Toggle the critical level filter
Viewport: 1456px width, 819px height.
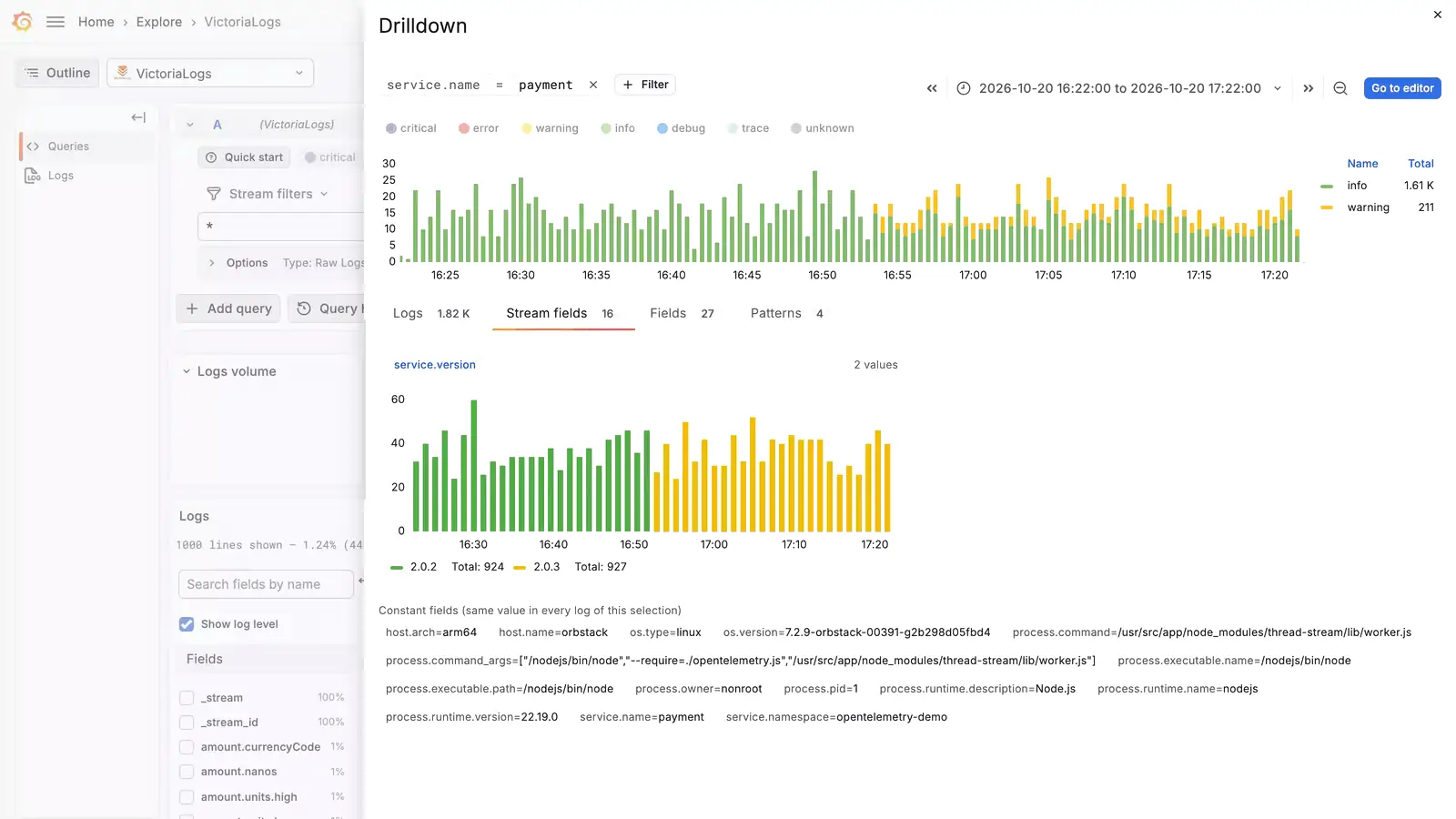(411, 128)
